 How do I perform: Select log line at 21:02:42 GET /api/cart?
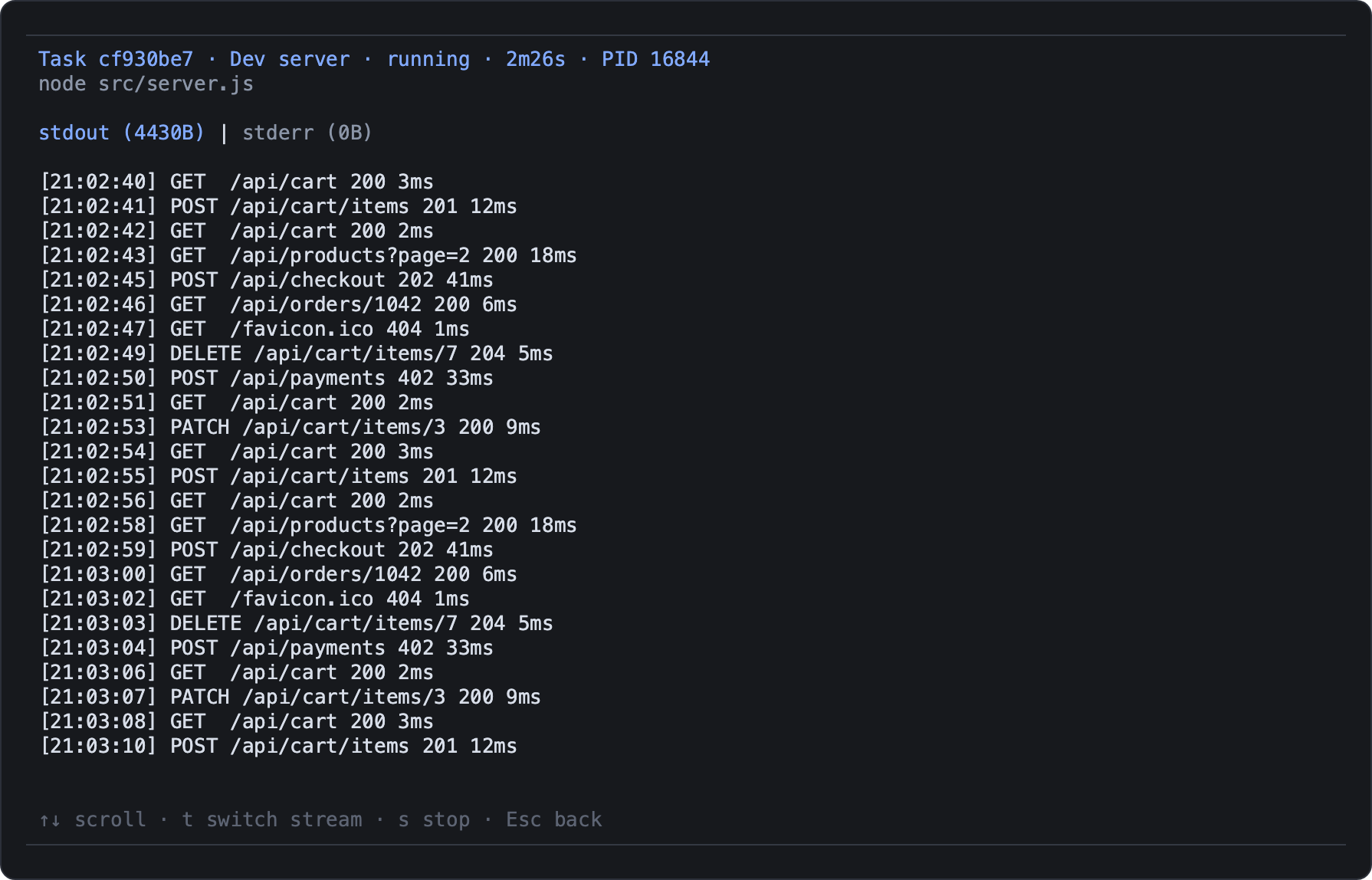tap(237, 231)
